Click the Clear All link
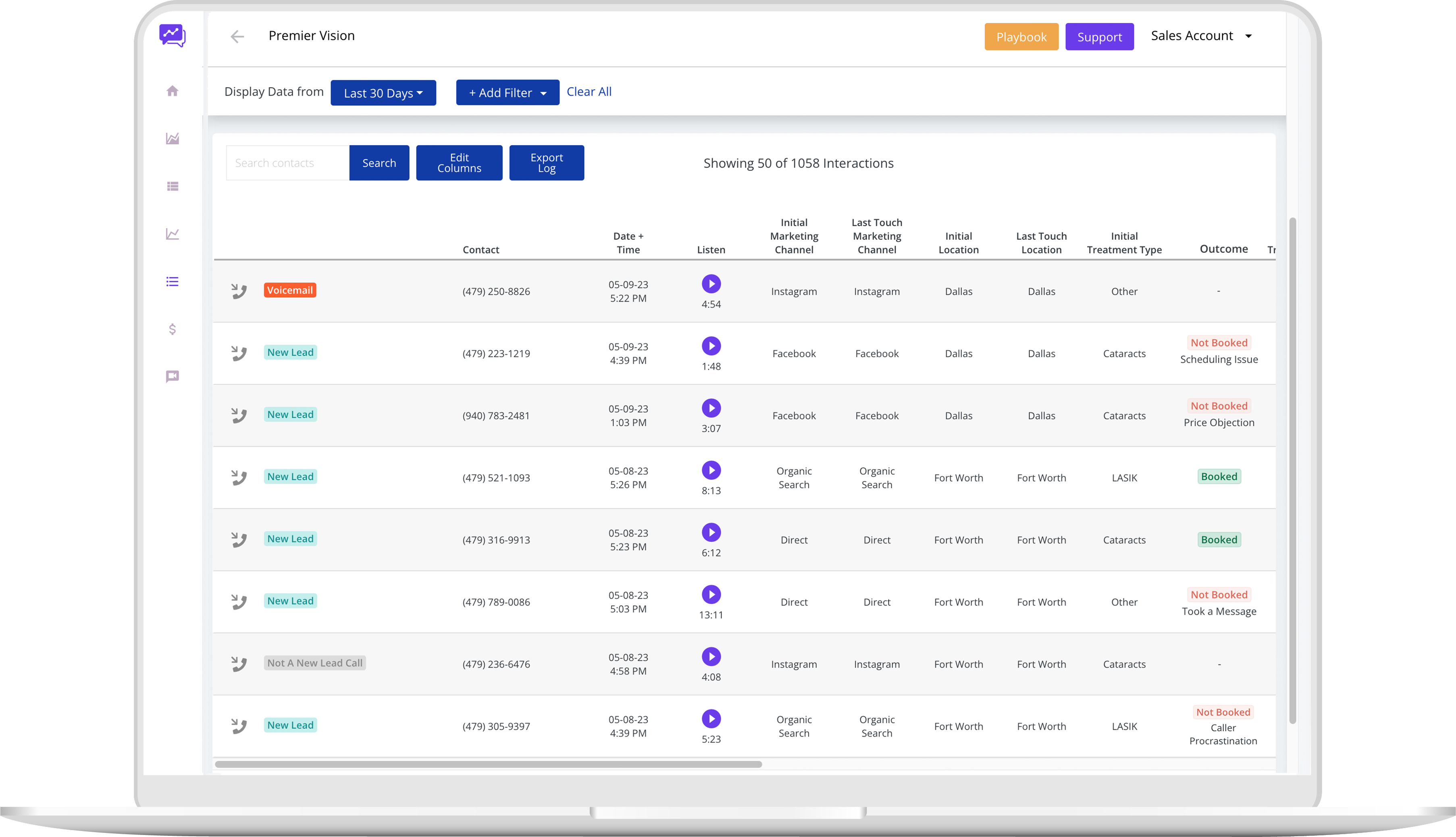The width and height of the screenshot is (1456, 837). pyautogui.click(x=589, y=92)
